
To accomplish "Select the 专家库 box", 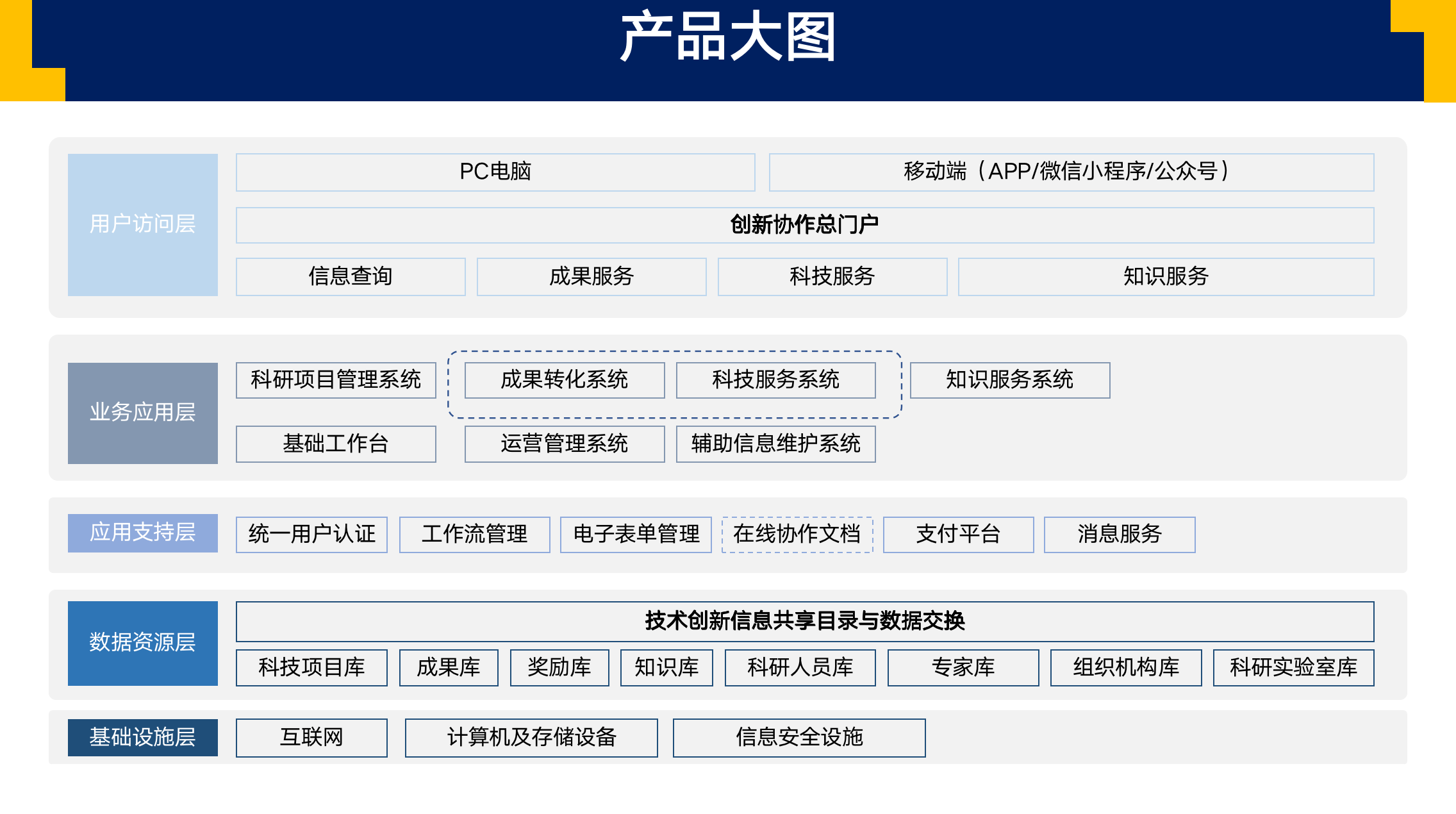I will pyautogui.click(x=963, y=668).
